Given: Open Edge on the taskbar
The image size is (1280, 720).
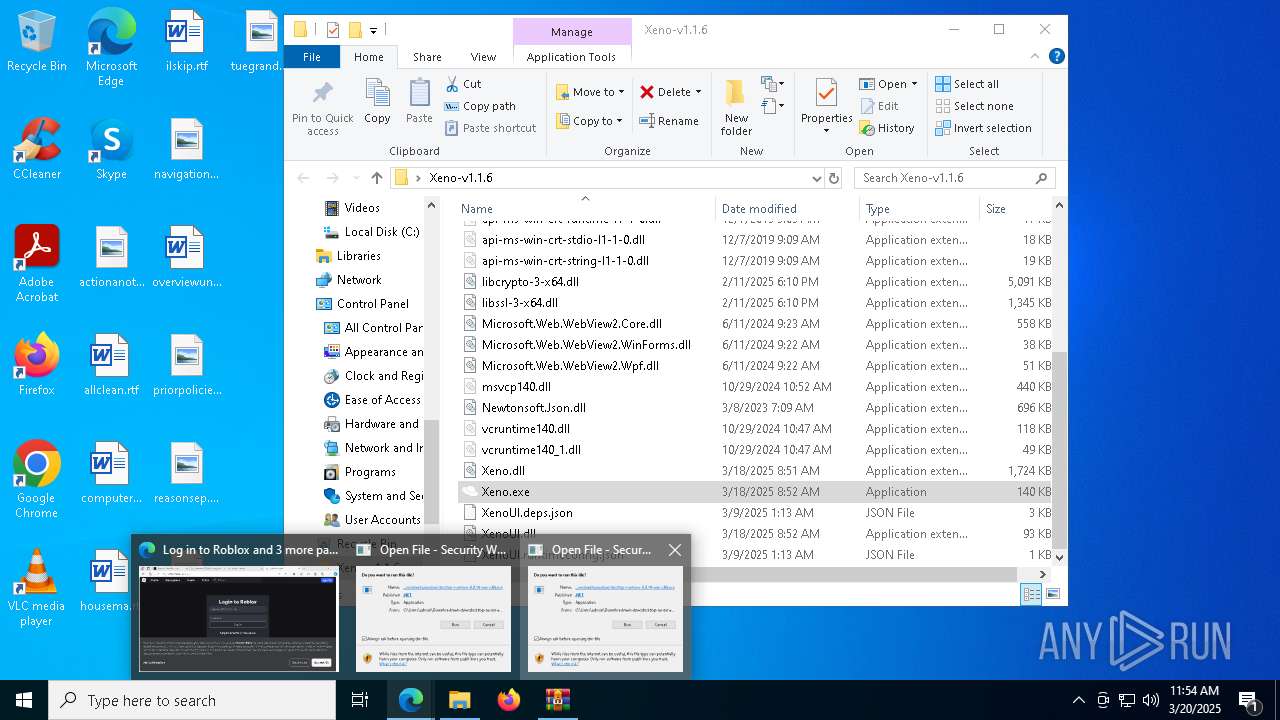Looking at the screenshot, I should pyautogui.click(x=411, y=700).
